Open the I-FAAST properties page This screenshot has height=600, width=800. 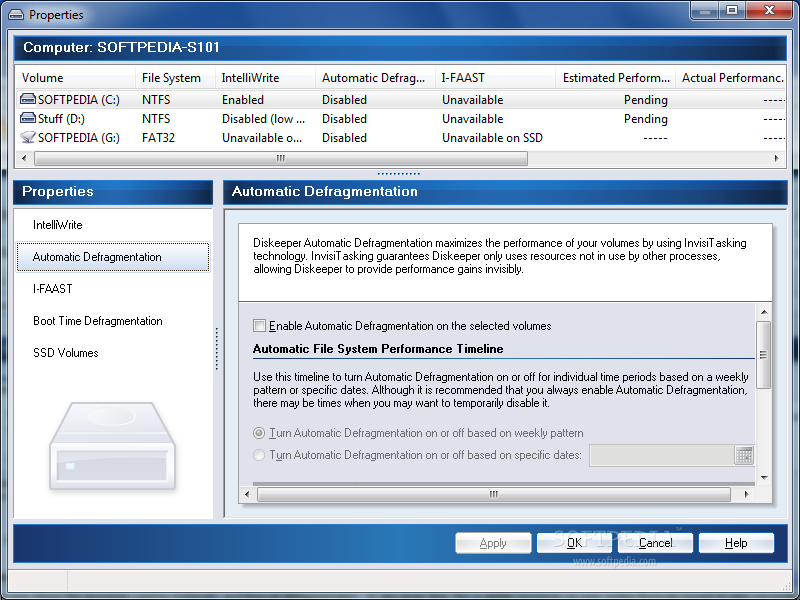coord(53,289)
